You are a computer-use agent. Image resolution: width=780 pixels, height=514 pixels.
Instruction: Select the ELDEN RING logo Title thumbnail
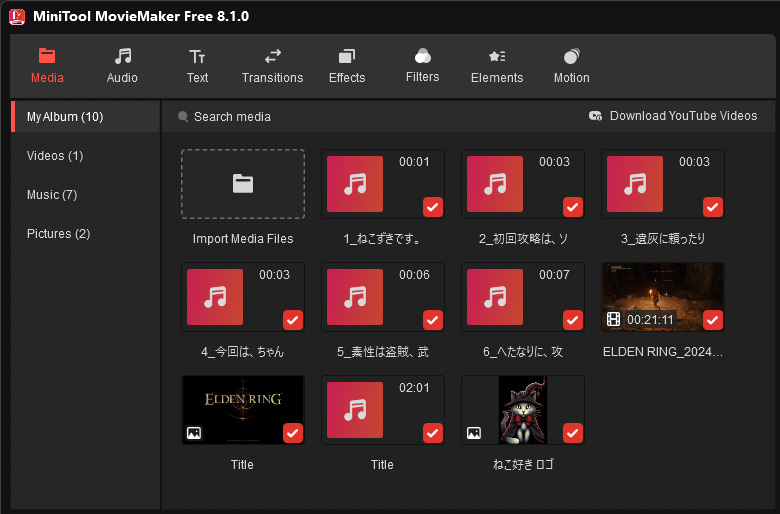pyautogui.click(x=243, y=410)
